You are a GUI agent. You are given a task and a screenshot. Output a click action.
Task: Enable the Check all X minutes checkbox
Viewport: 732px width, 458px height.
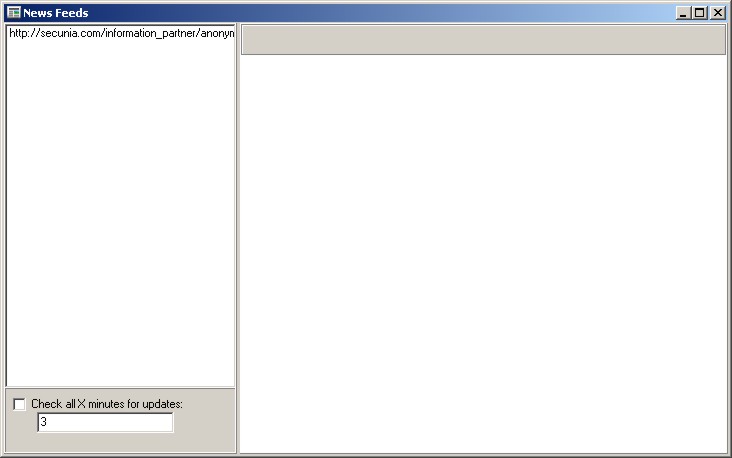tap(19, 404)
